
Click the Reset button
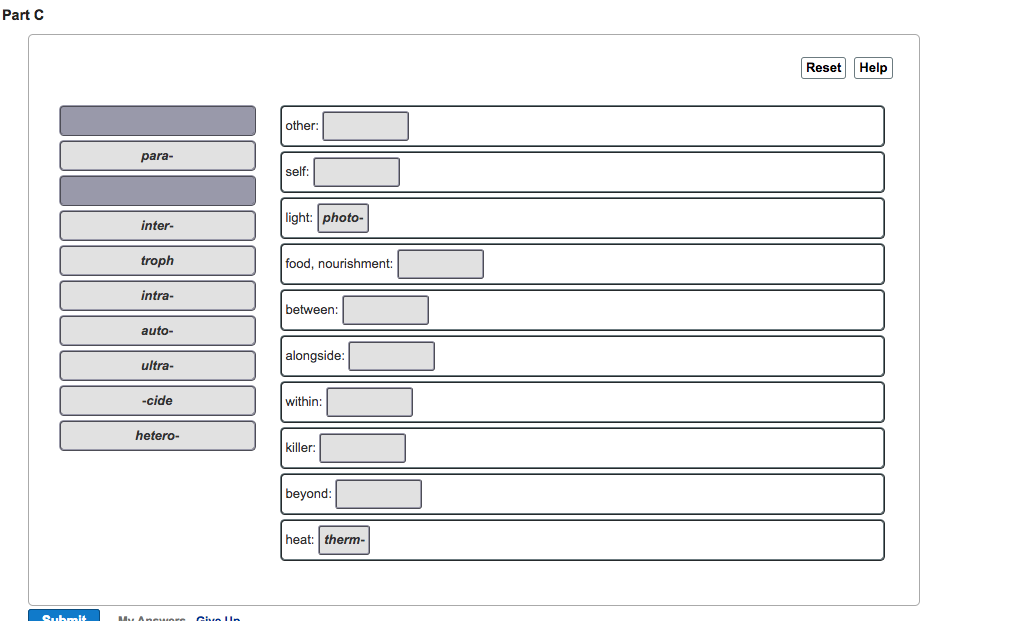click(822, 67)
